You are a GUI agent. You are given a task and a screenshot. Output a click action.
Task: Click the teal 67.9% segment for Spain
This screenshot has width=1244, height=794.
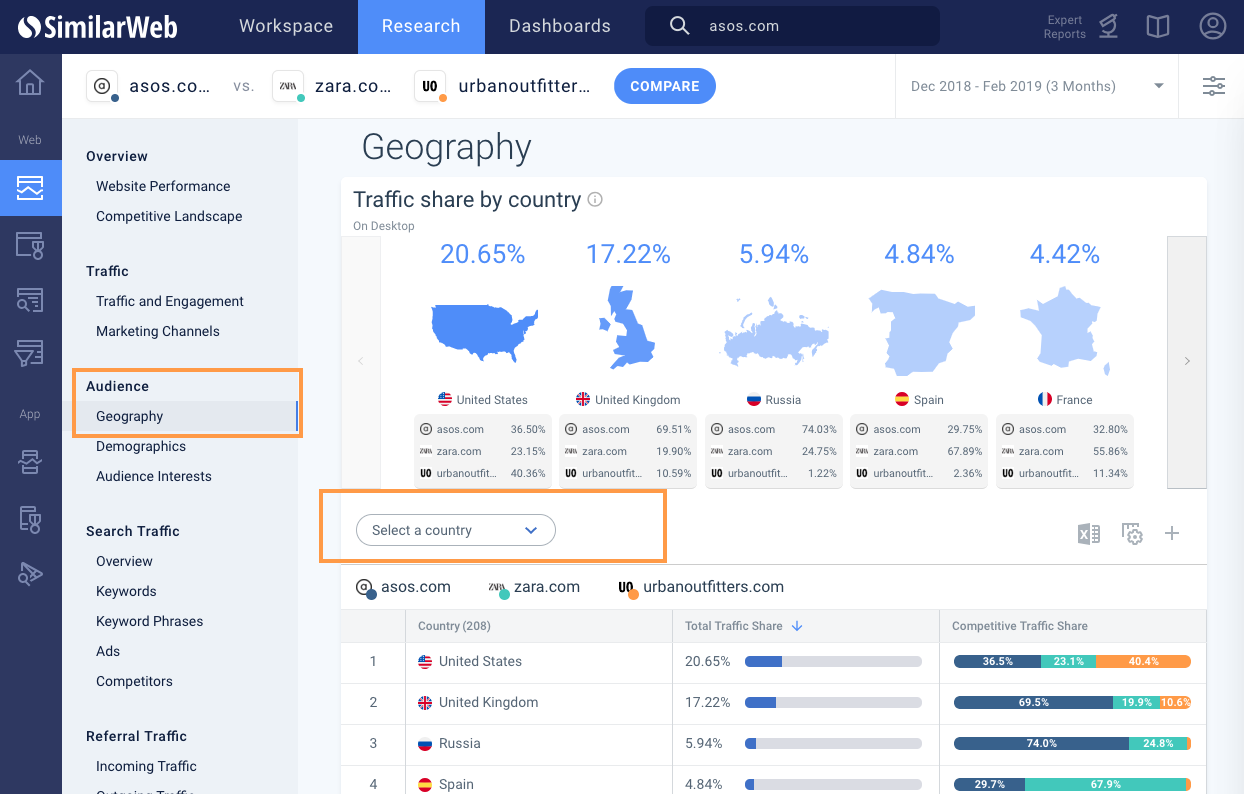pos(1105,785)
